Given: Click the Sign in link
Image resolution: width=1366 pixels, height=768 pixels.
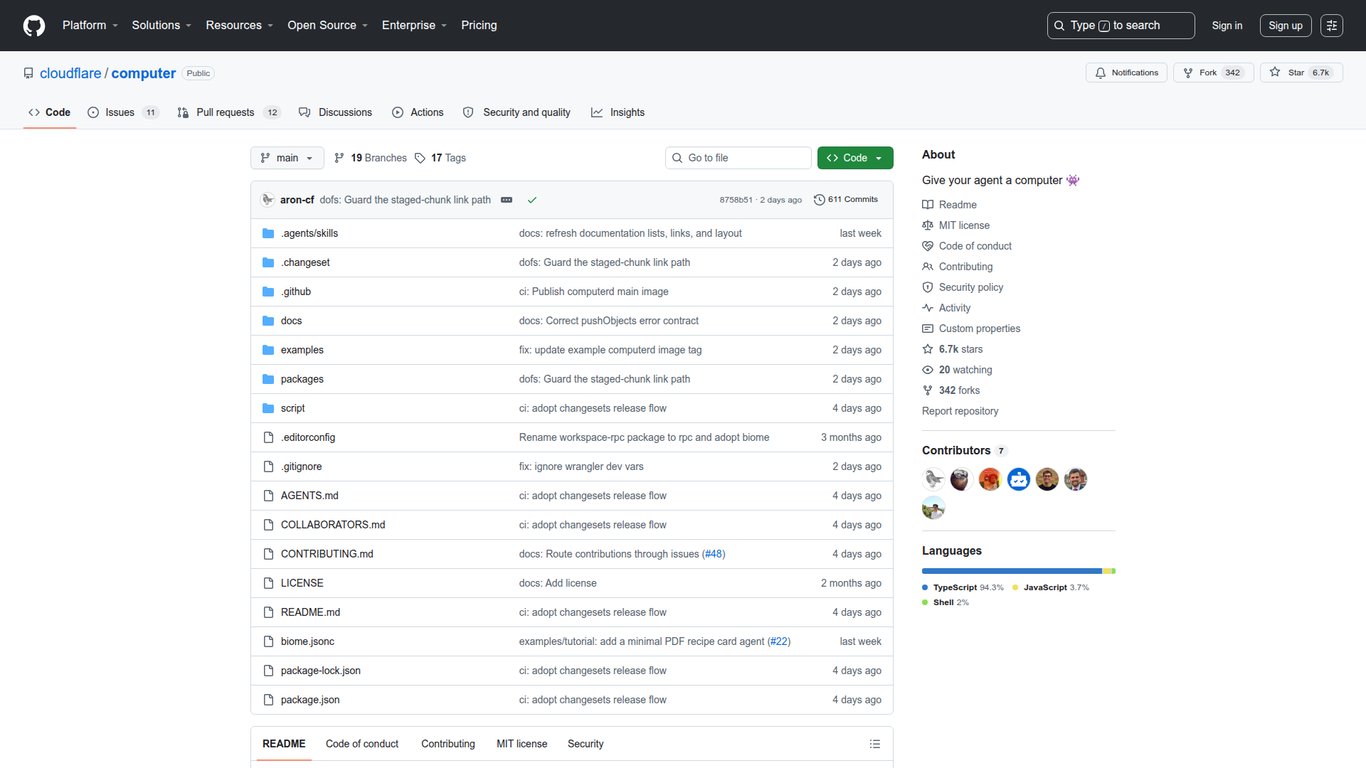Looking at the screenshot, I should pyautogui.click(x=1227, y=25).
